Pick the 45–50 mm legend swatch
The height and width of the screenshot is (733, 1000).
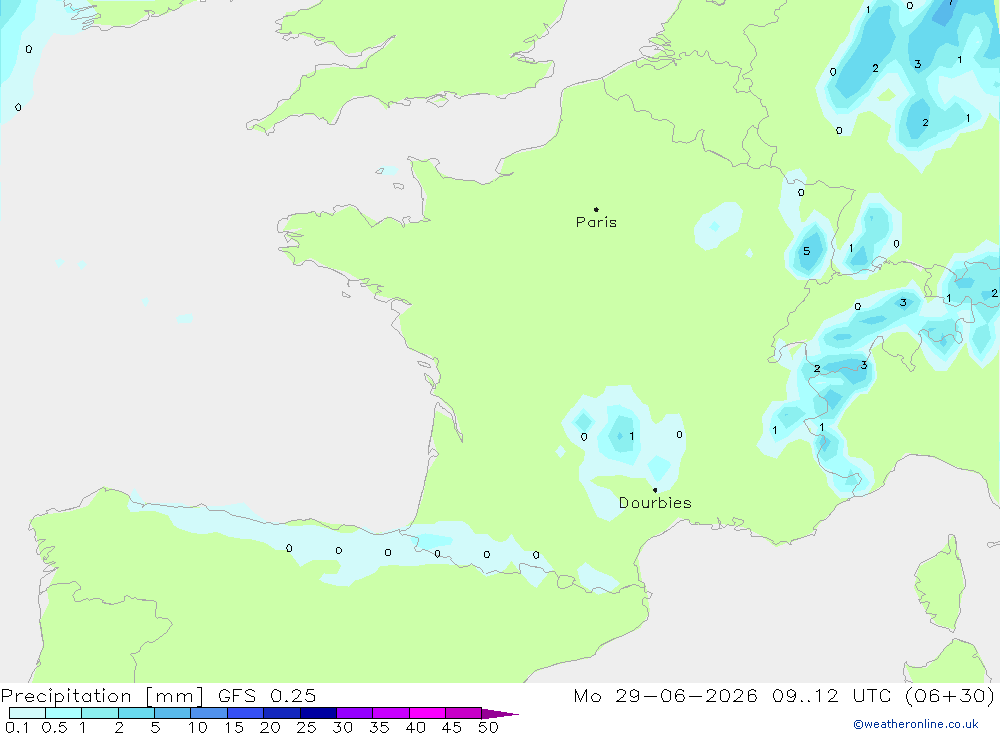(464, 713)
